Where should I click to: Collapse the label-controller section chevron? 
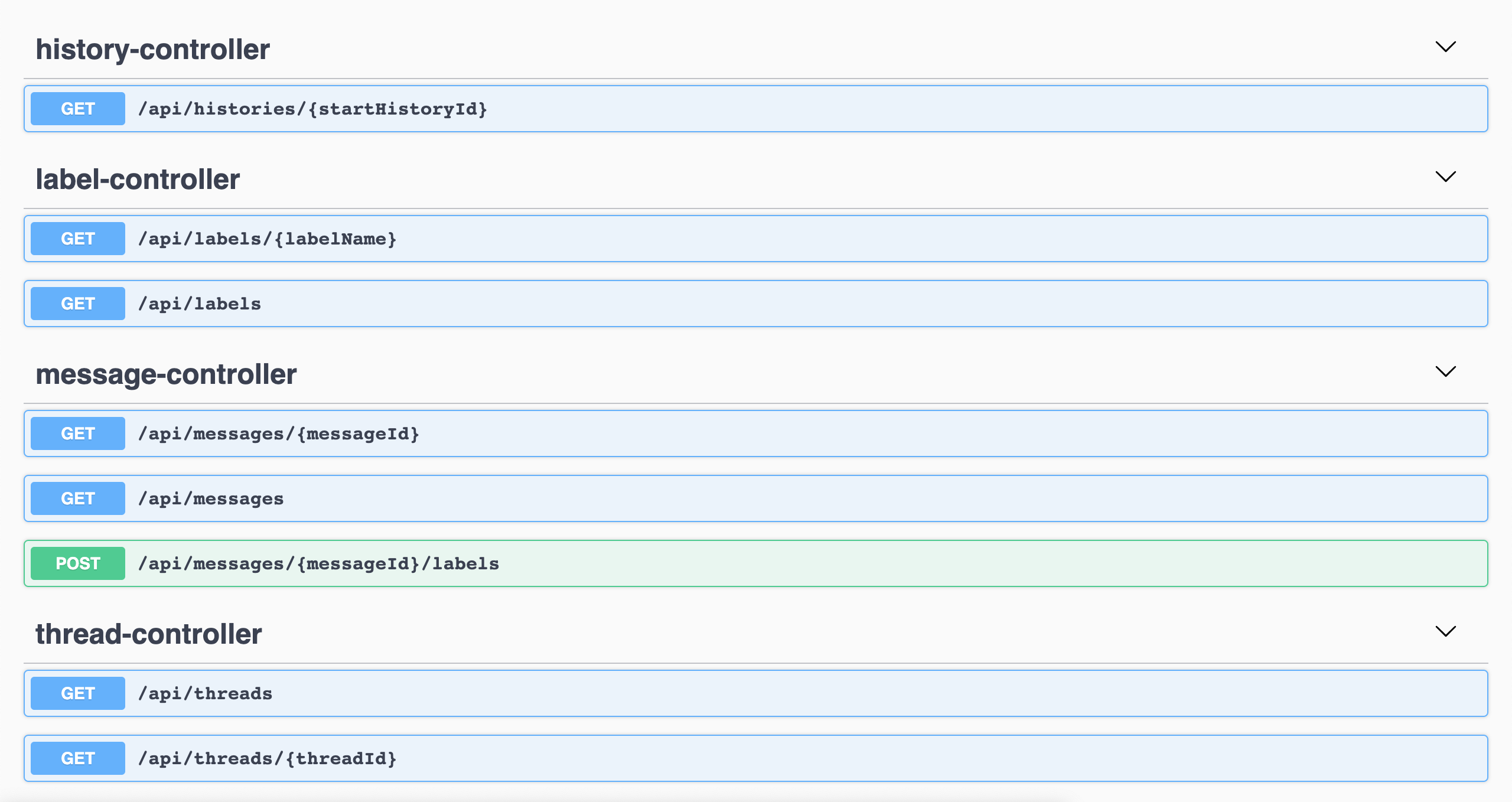click(1445, 177)
